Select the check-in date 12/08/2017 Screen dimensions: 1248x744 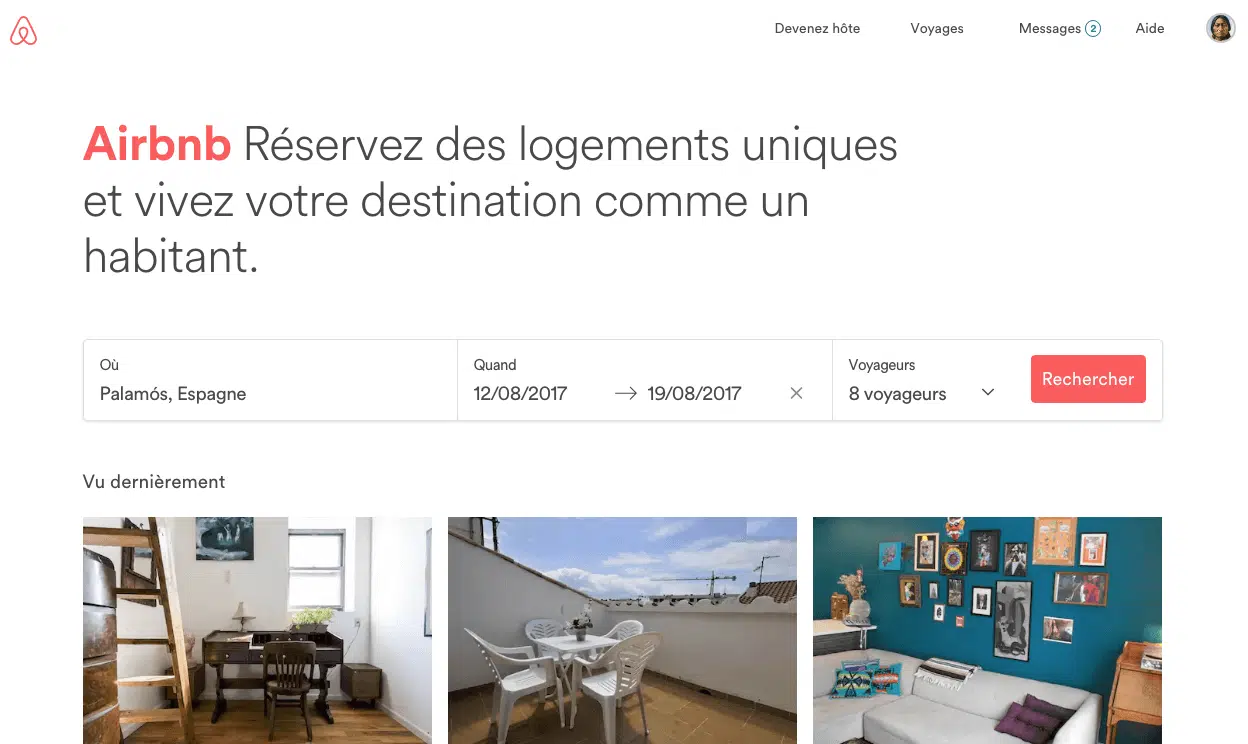[520, 393]
